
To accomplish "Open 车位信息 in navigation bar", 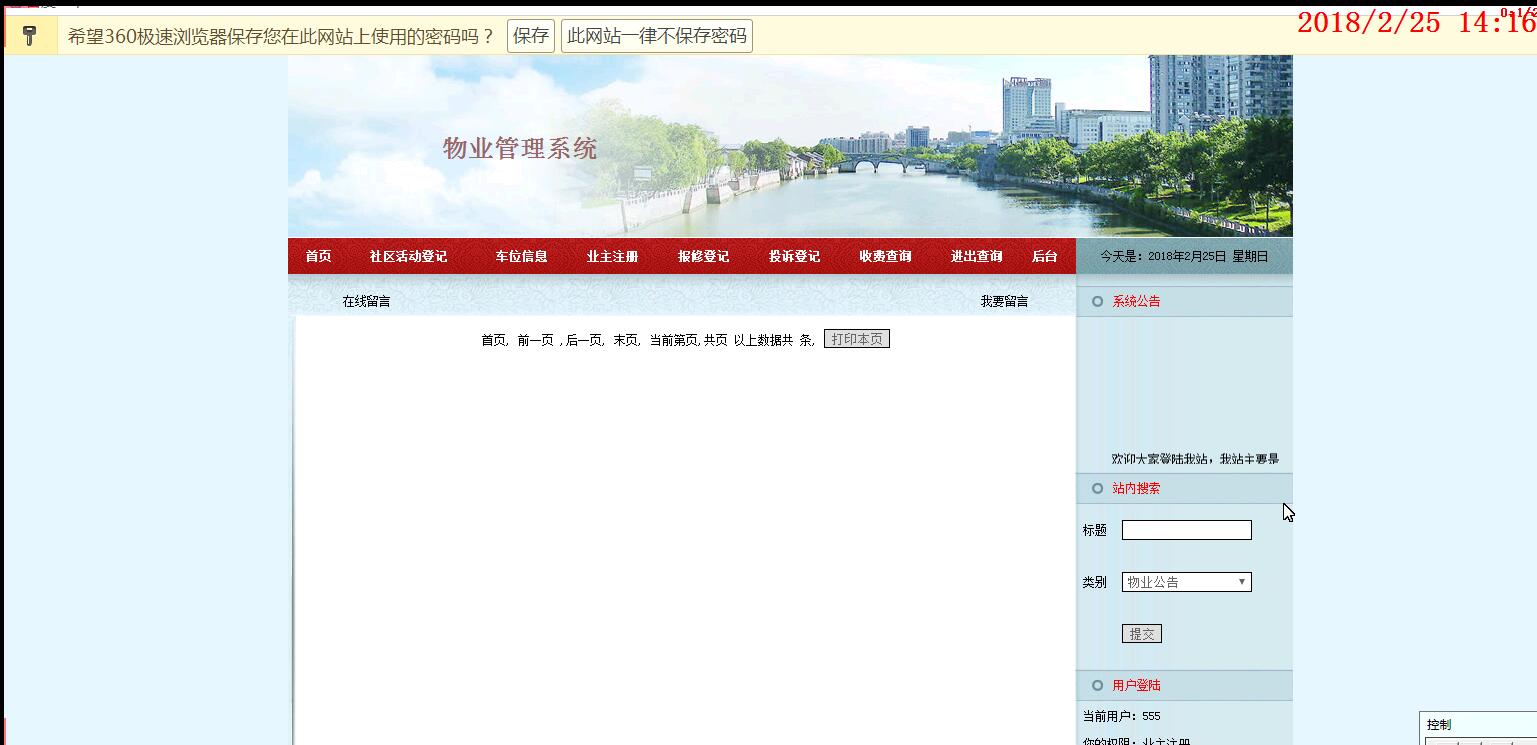I will (522, 256).
